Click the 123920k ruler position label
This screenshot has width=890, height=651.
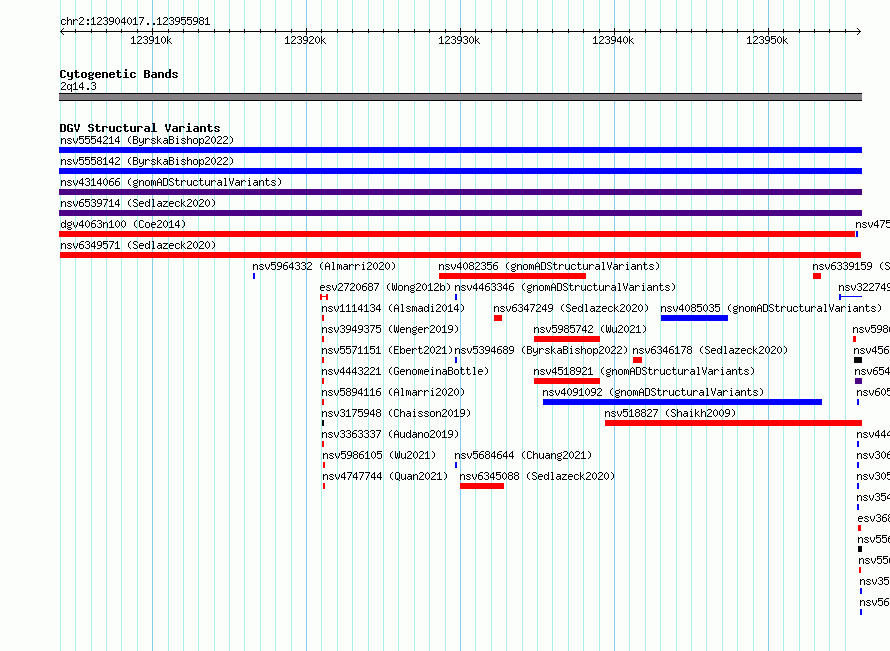pyautogui.click(x=305, y=40)
